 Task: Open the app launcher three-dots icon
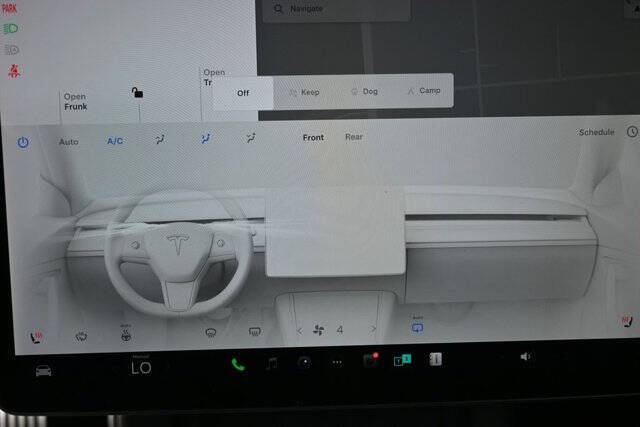pos(337,363)
